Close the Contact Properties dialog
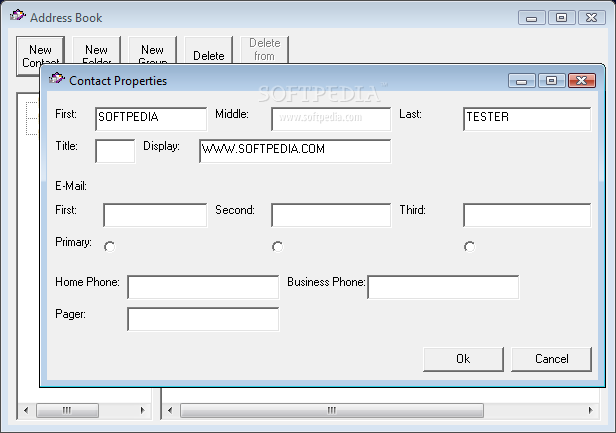This screenshot has width=616, height=433. click(x=582, y=81)
